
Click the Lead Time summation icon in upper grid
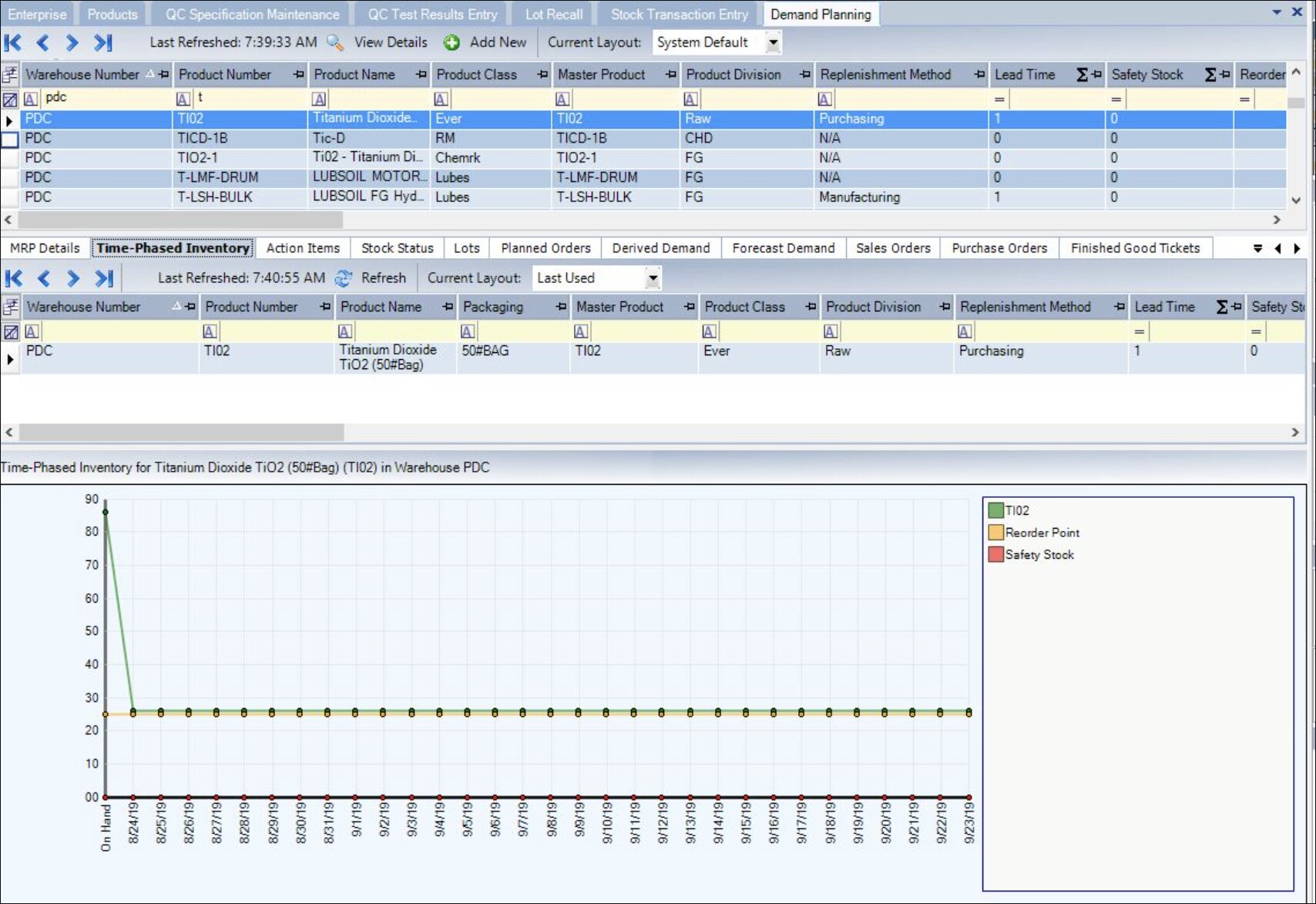click(1082, 75)
